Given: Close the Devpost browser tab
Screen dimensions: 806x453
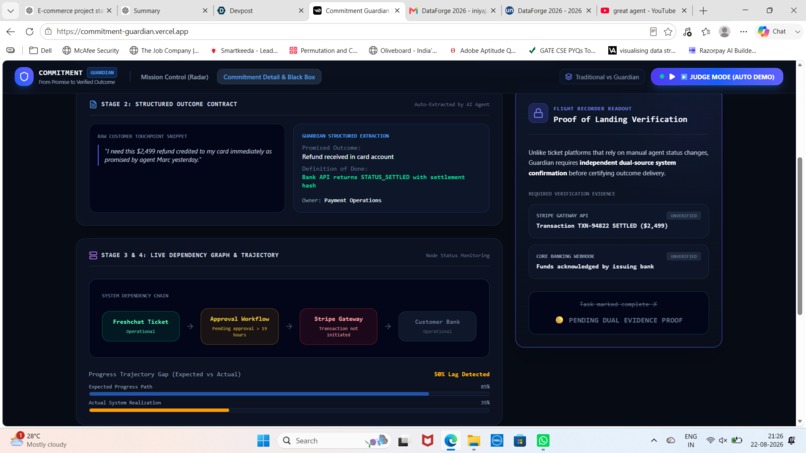Looking at the screenshot, I should pyautogui.click(x=301, y=10).
